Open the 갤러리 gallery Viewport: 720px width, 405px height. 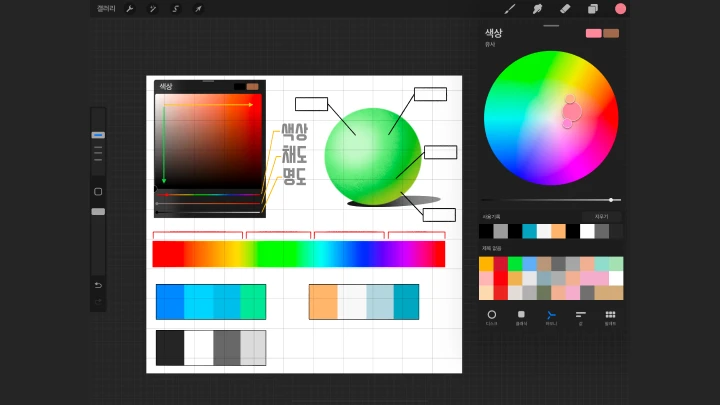(x=105, y=9)
